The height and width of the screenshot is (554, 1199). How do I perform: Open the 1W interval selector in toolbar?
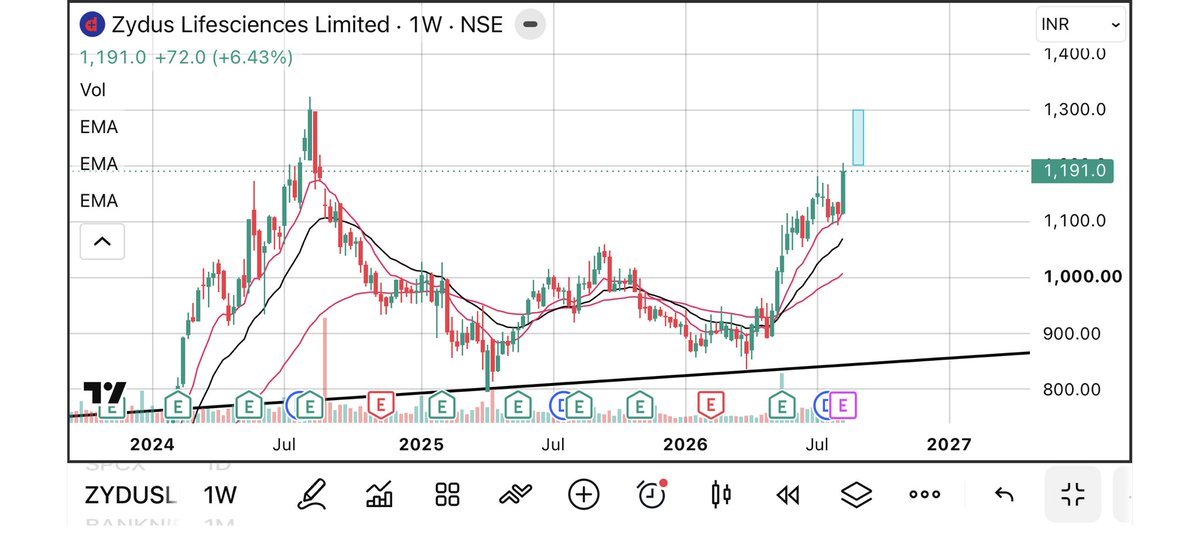pos(219,495)
